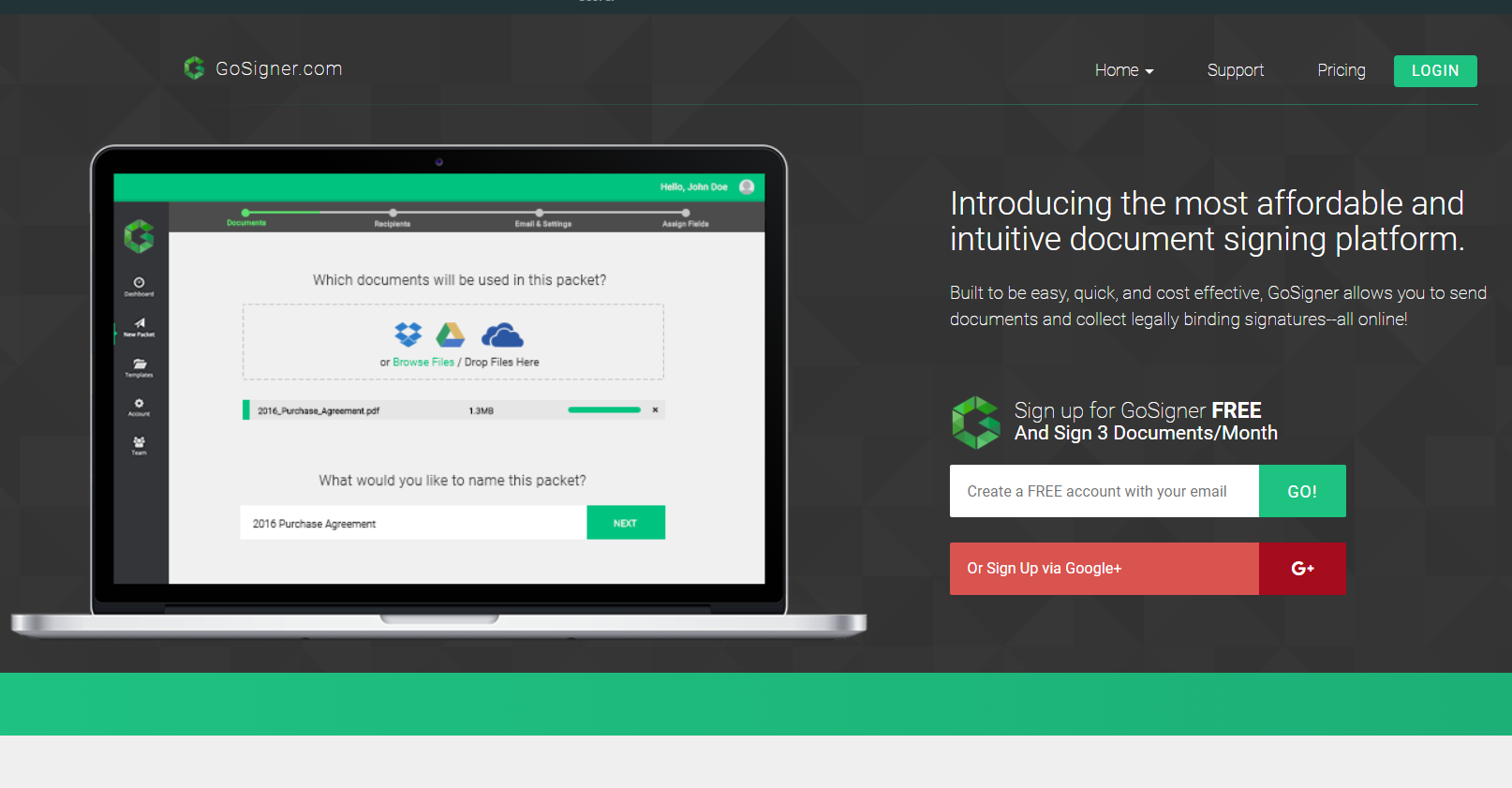This screenshot has height=788, width=1512.
Task: Click the G+ icon button
Action: click(1302, 569)
